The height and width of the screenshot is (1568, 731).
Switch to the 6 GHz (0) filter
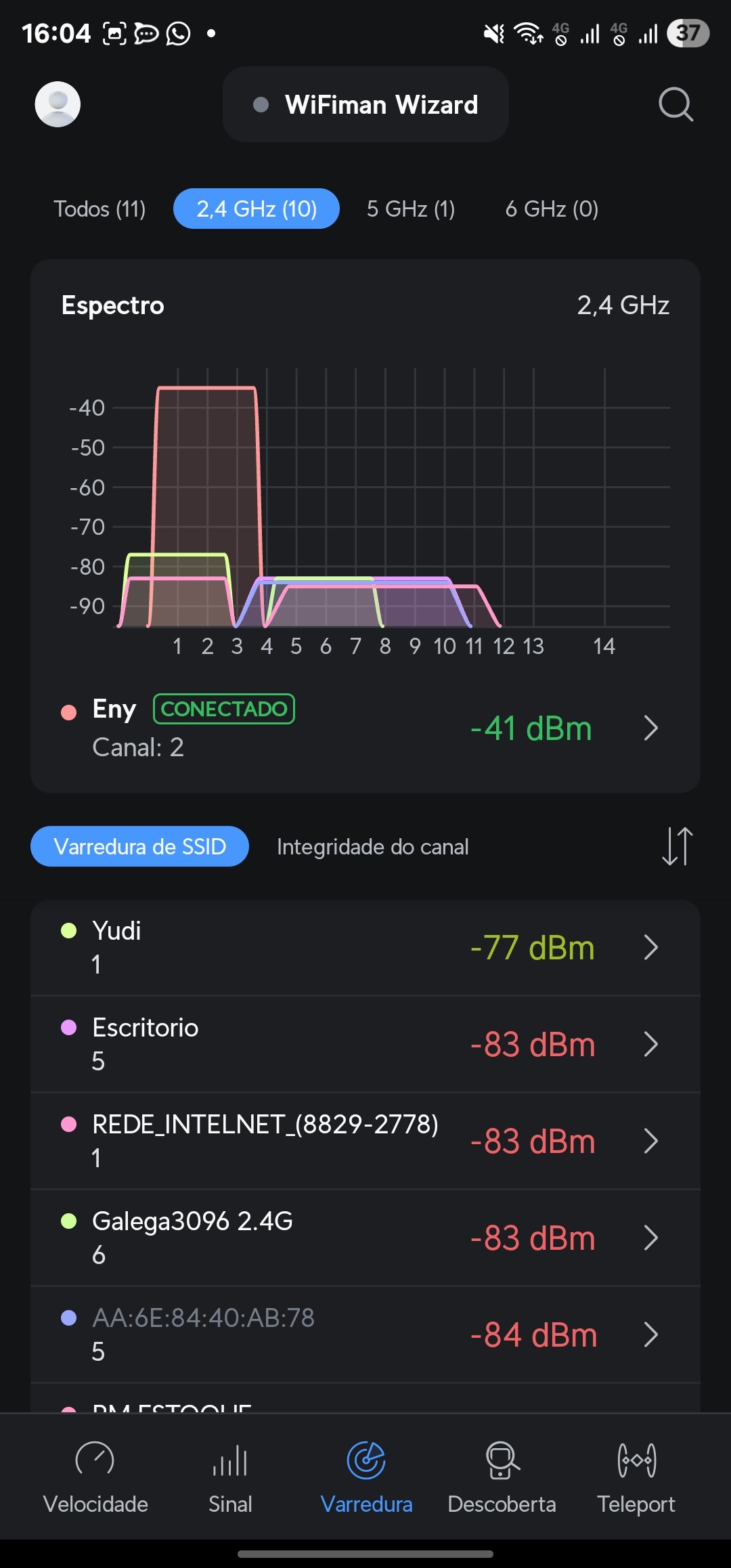[x=552, y=209]
